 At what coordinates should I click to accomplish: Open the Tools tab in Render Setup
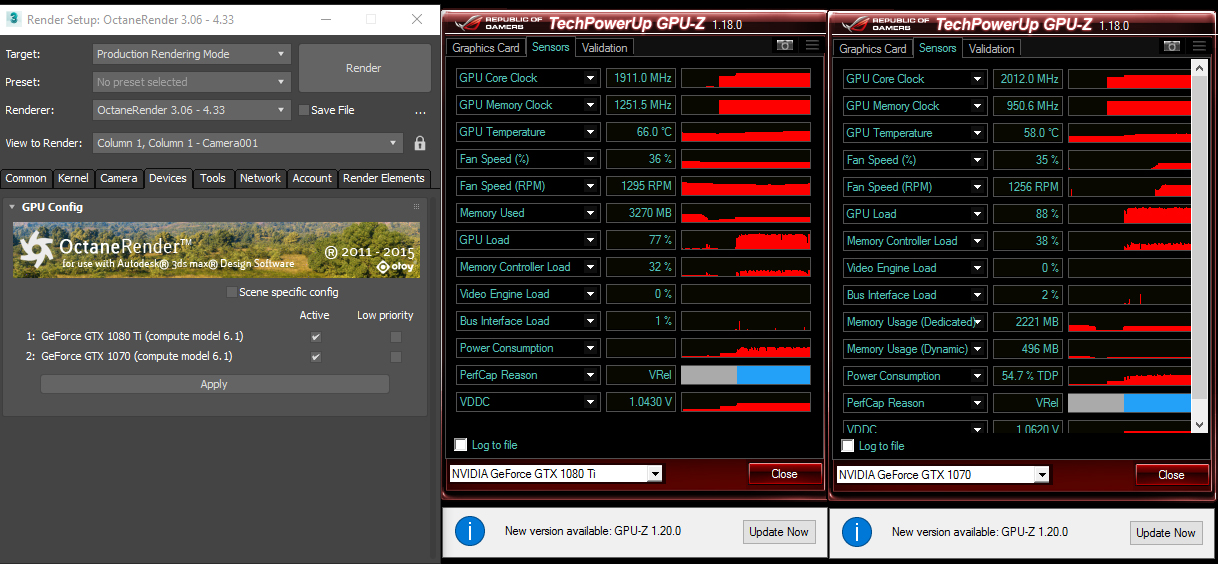pyautogui.click(x=213, y=178)
